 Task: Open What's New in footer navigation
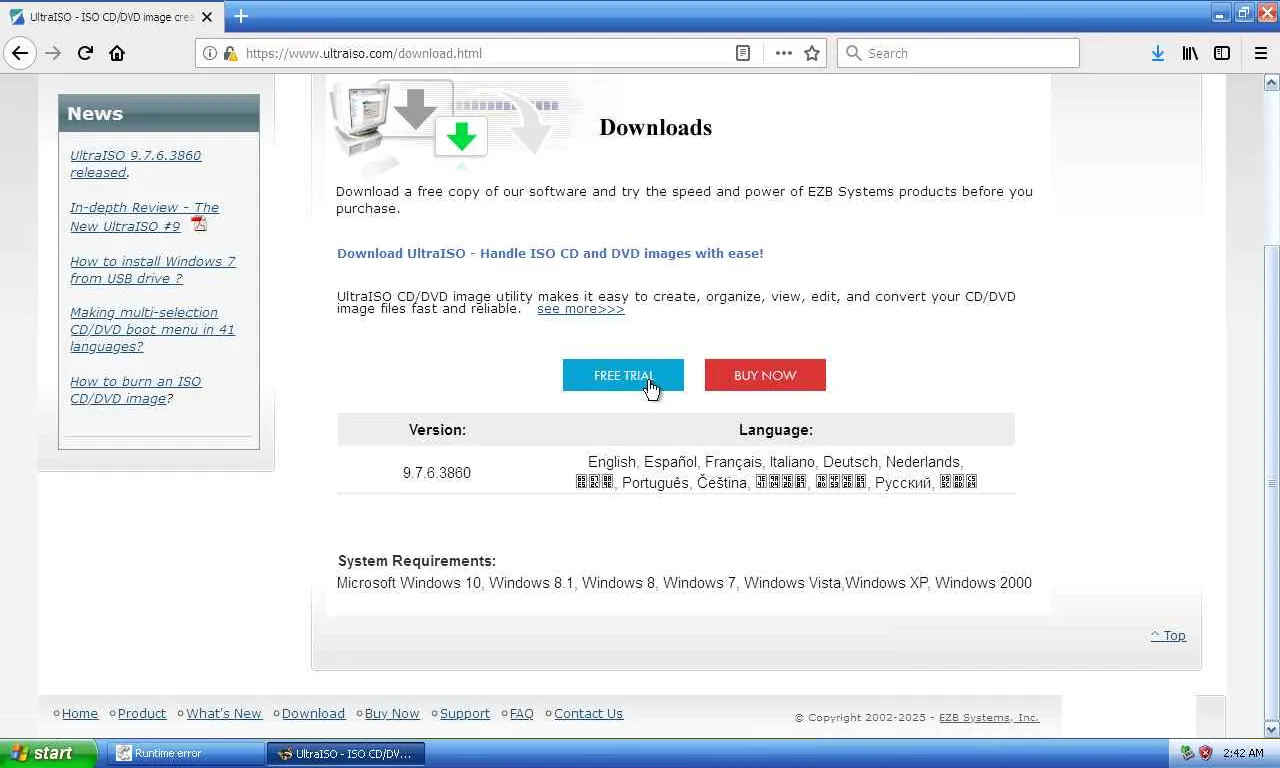tap(224, 713)
